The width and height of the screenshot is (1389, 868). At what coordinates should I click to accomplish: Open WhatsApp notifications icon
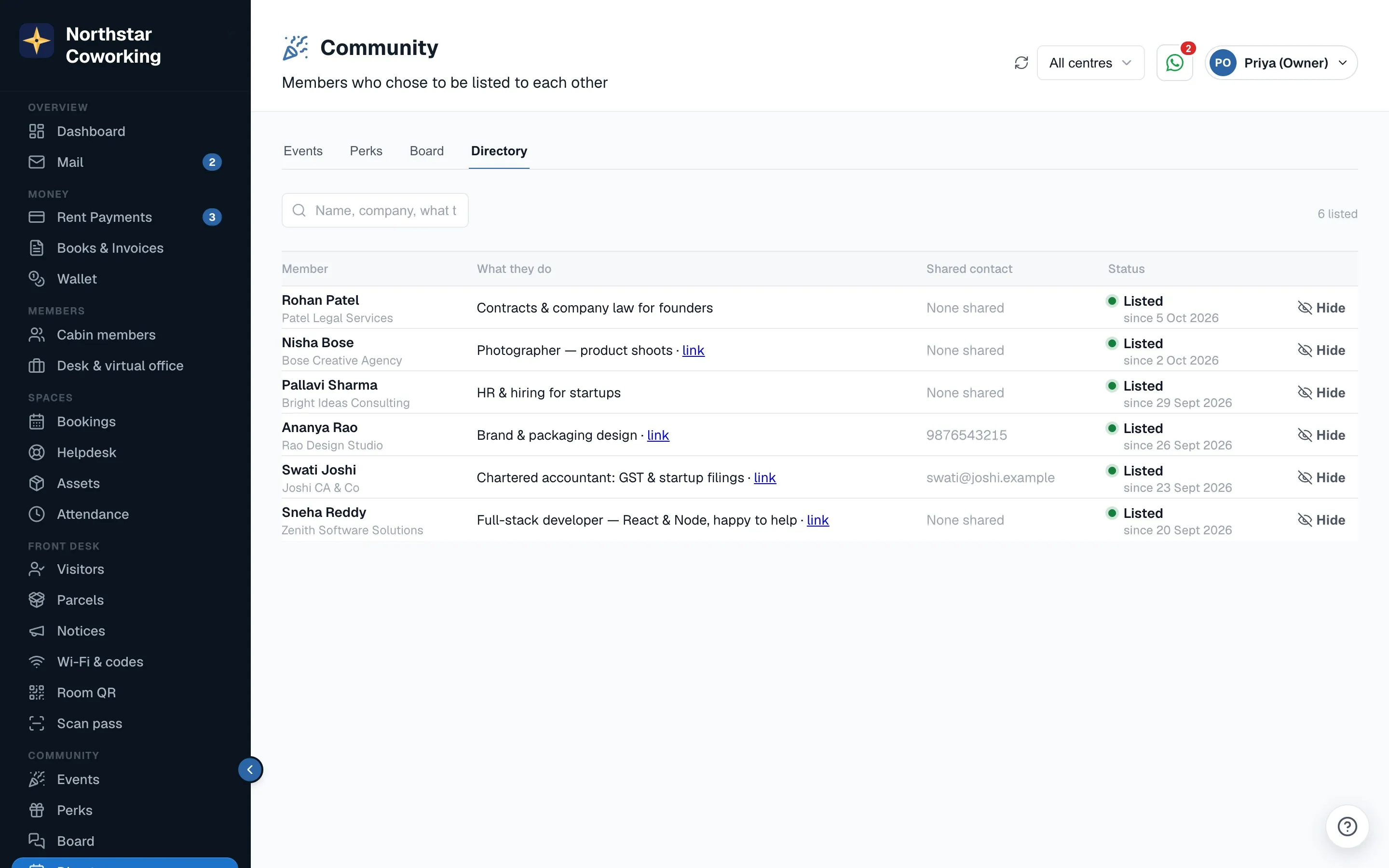click(x=1174, y=63)
